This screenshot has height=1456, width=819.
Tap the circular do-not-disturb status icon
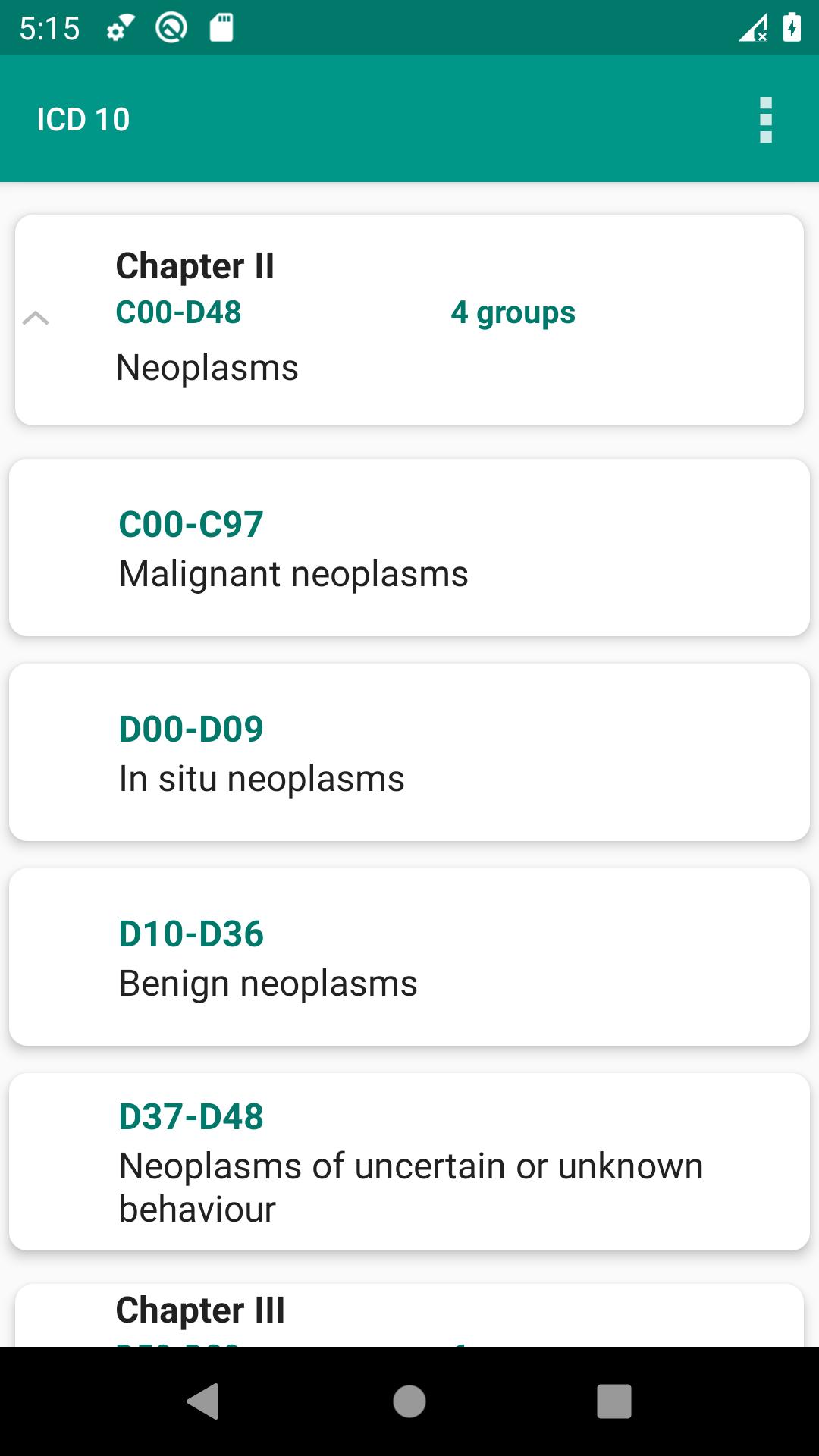tap(171, 29)
